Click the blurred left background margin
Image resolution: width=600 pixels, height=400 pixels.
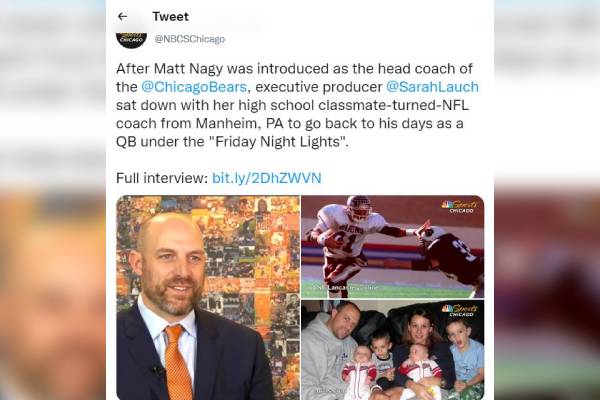tap(52, 200)
